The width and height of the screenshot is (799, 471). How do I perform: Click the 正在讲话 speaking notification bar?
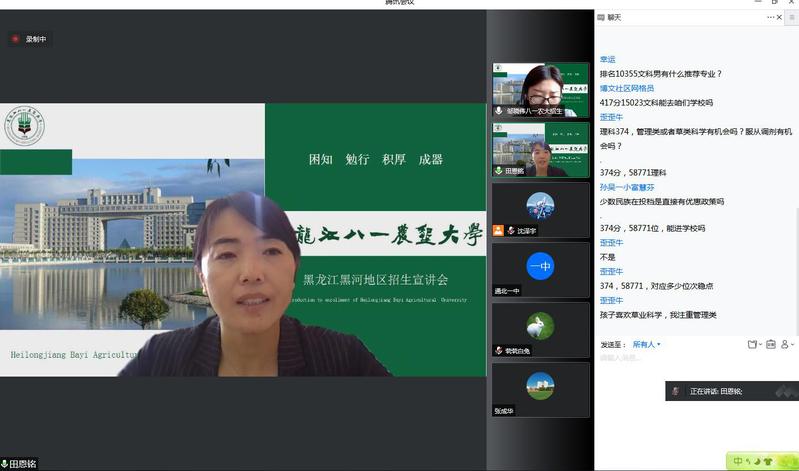730,391
